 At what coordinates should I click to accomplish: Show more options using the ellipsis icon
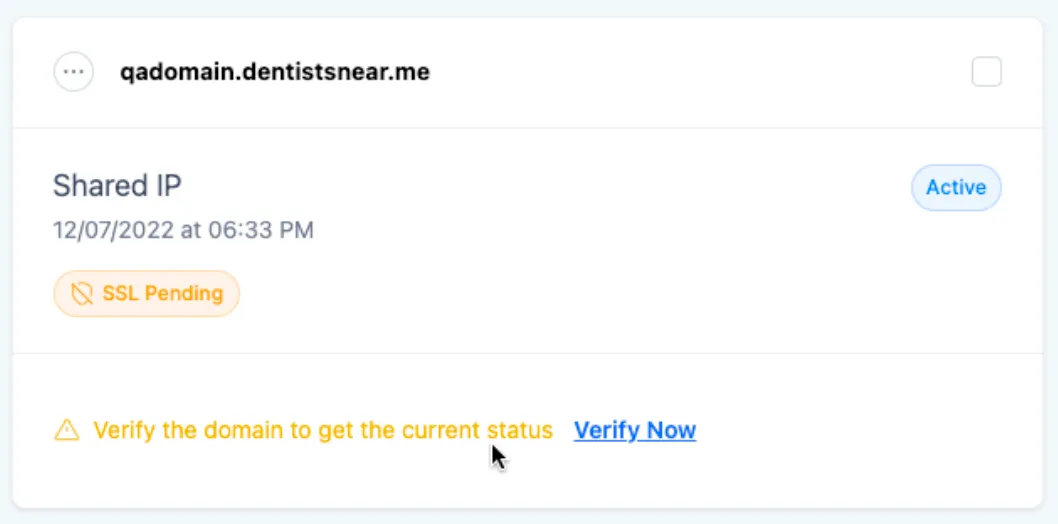click(x=74, y=71)
